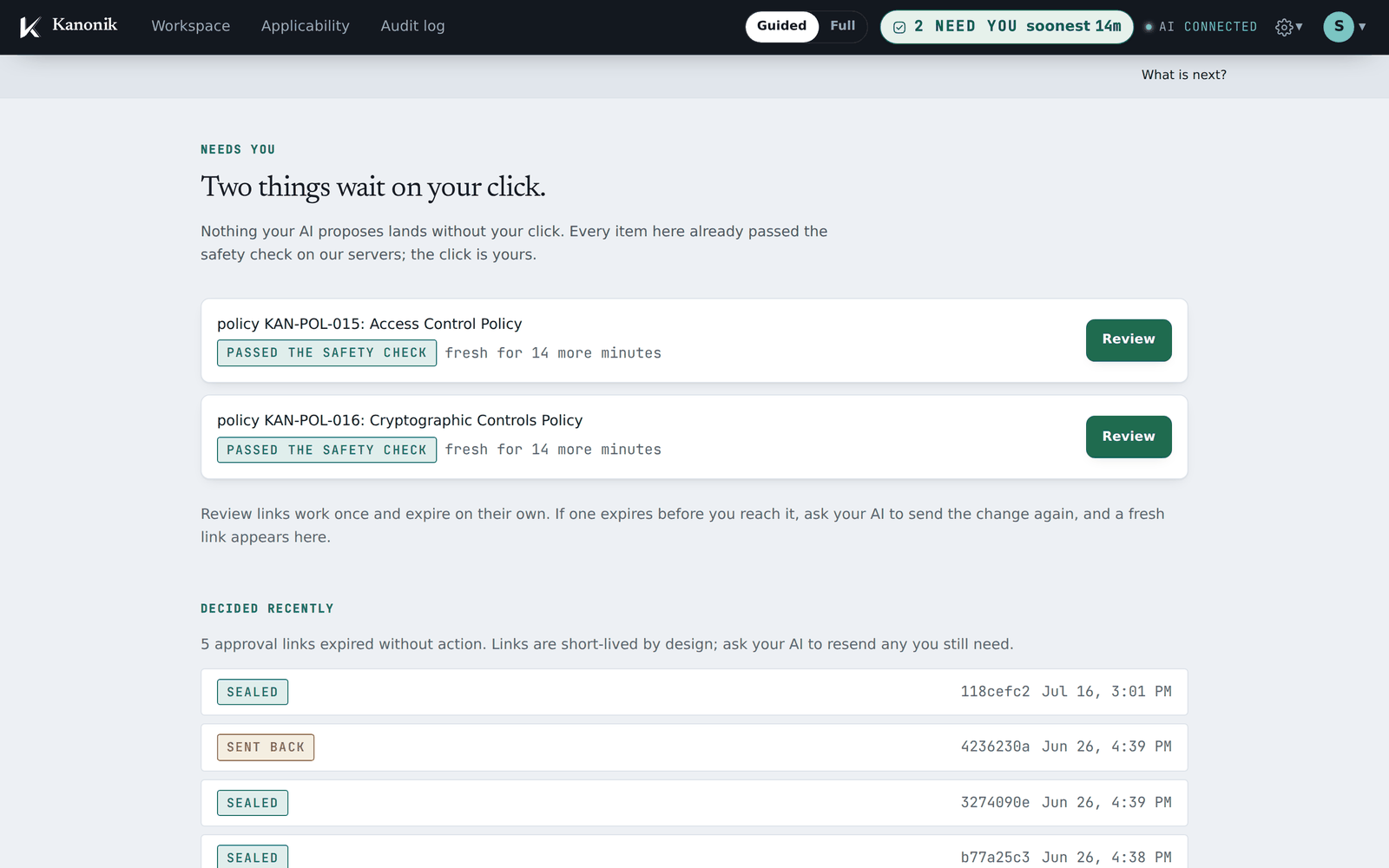This screenshot has height=868, width=1389.
Task: Click the Kanonik brand name
Action: pos(84,25)
